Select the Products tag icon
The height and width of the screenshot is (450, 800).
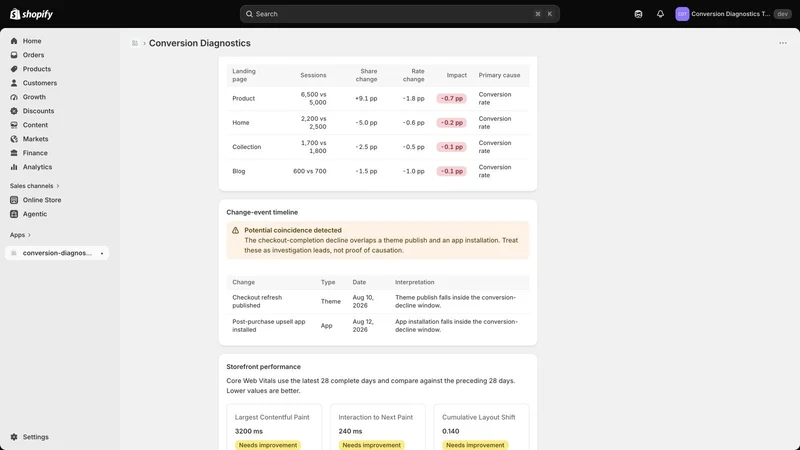click(14, 69)
